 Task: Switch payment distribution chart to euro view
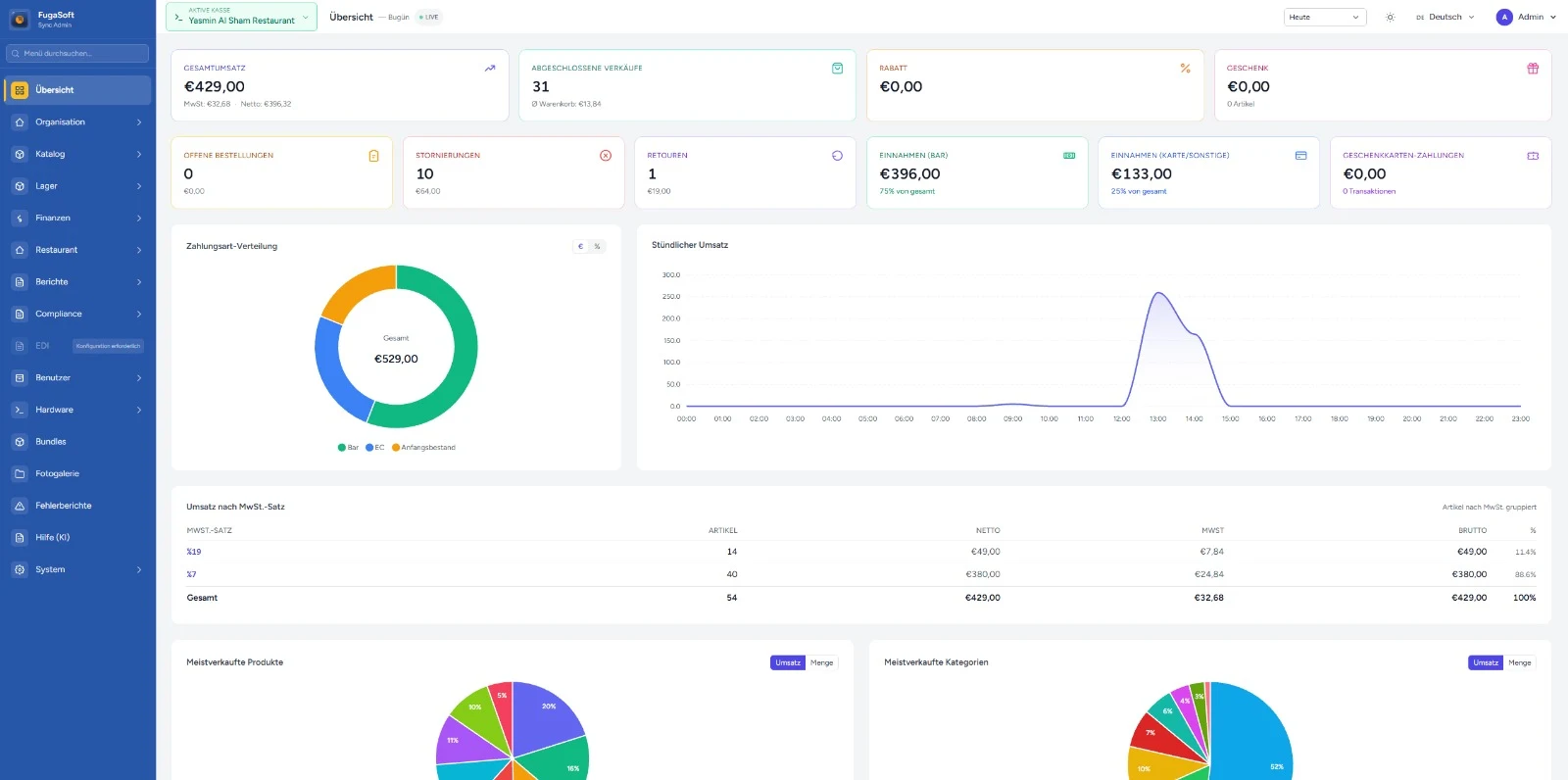(580, 247)
